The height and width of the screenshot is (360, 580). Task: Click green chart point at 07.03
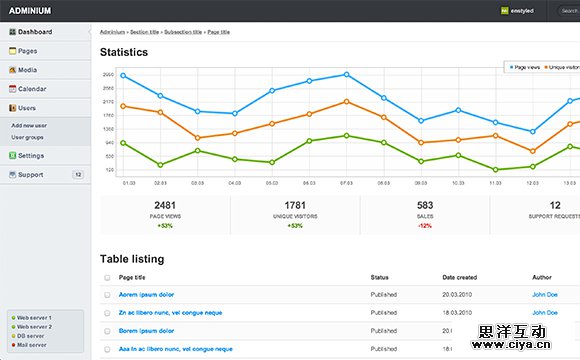click(x=346, y=136)
